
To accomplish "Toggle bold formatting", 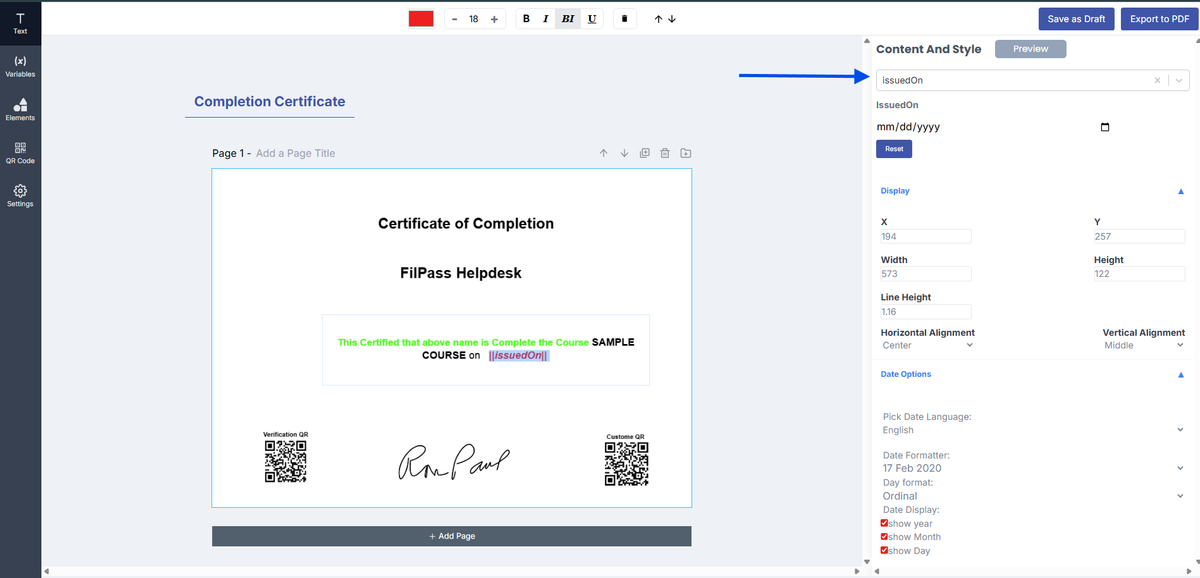I will point(526,19).
